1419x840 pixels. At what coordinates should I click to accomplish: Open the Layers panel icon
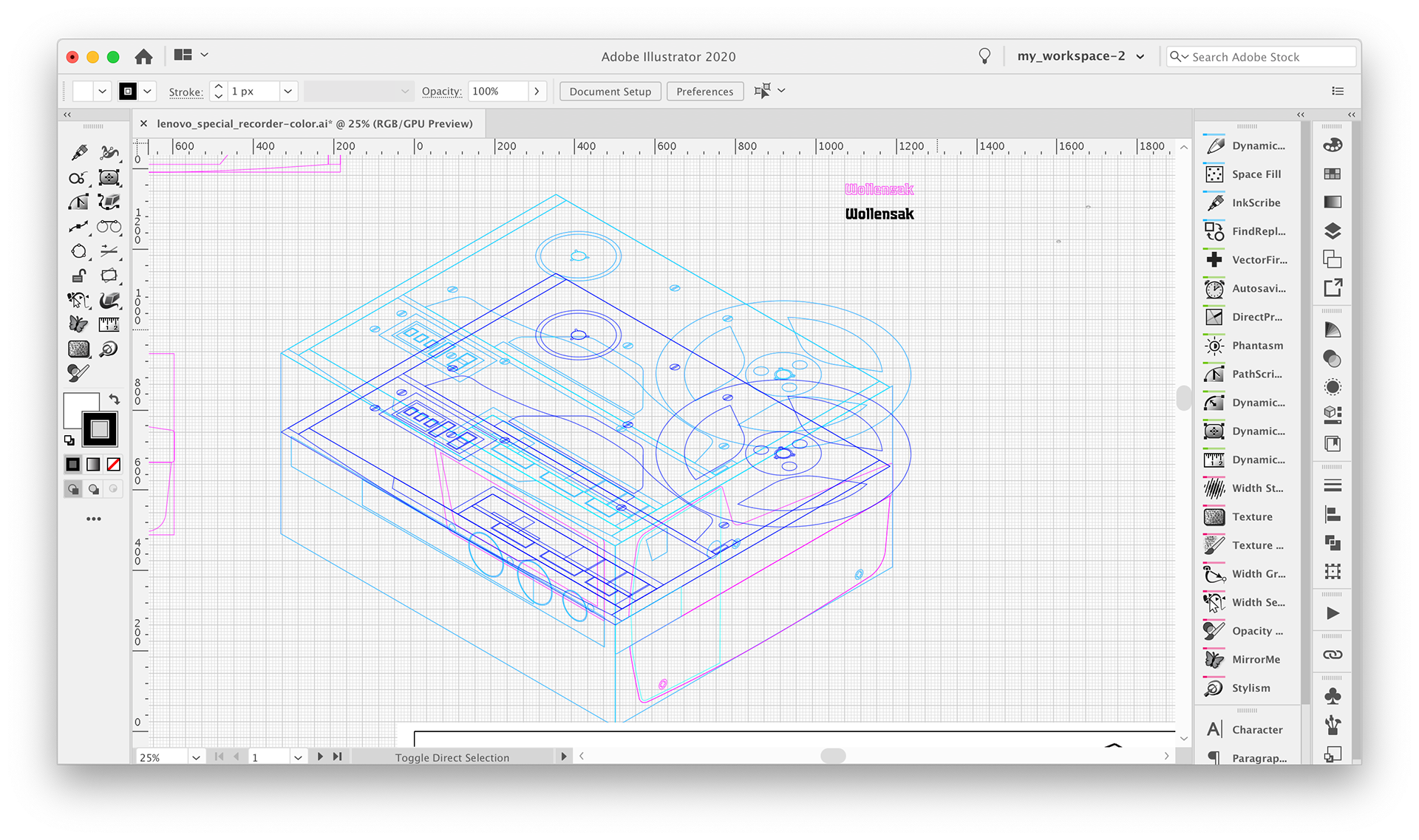[1332, 231]
